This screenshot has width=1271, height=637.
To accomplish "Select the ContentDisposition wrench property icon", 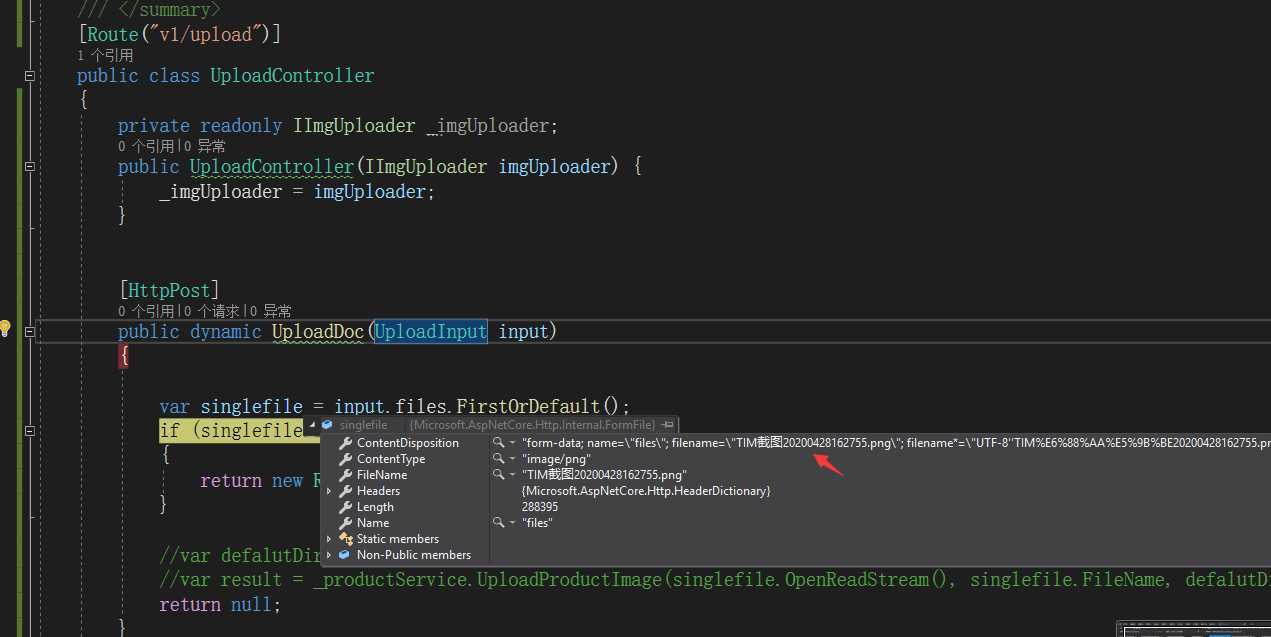I will (346, 443).
